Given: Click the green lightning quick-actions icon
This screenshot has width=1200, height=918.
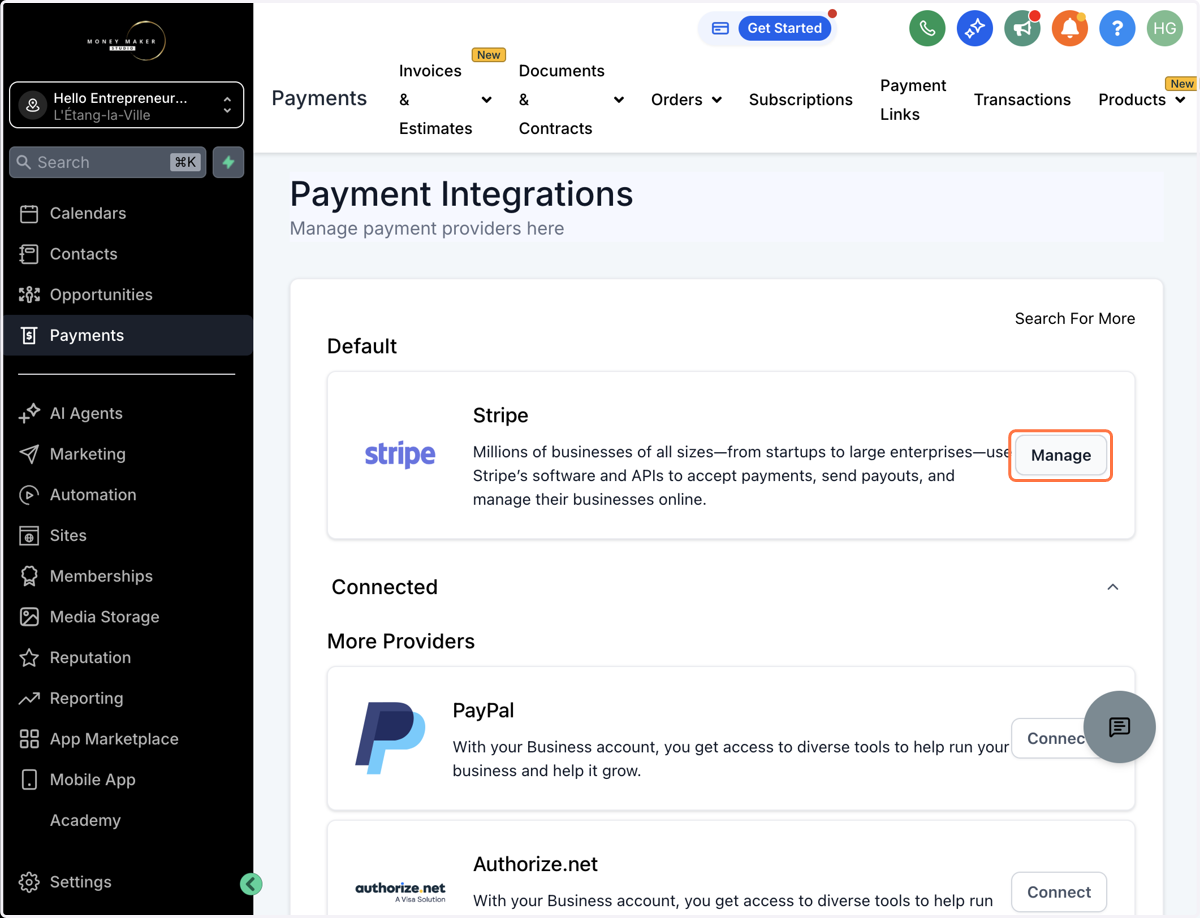Looking at the screenshot, I should coord(229,162).
